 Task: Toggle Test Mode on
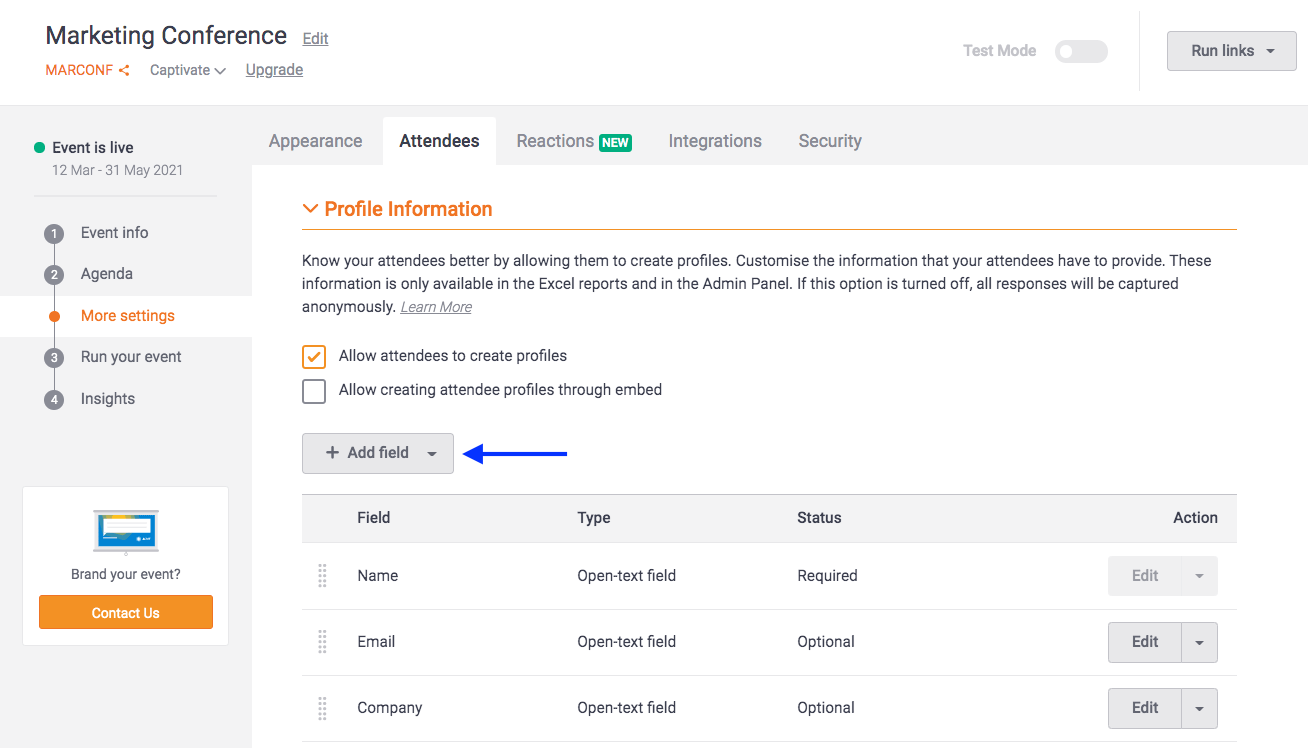[1081, 50]
